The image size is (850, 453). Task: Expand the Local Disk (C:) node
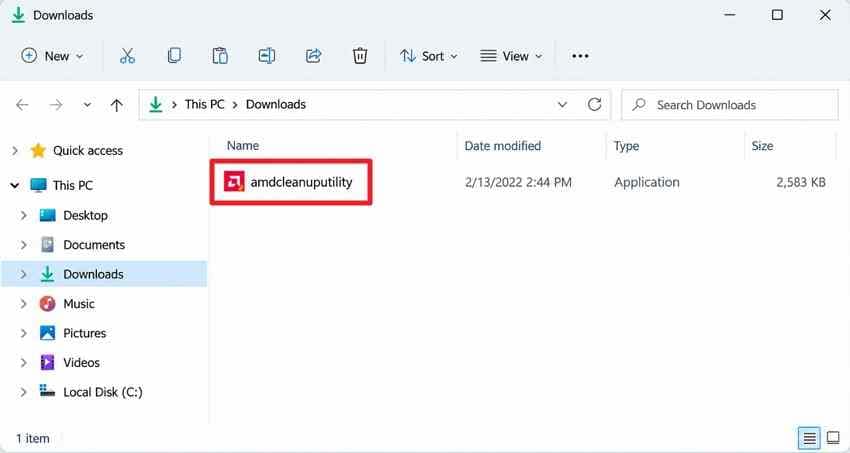pyautogui.click(x=23, y=392)
